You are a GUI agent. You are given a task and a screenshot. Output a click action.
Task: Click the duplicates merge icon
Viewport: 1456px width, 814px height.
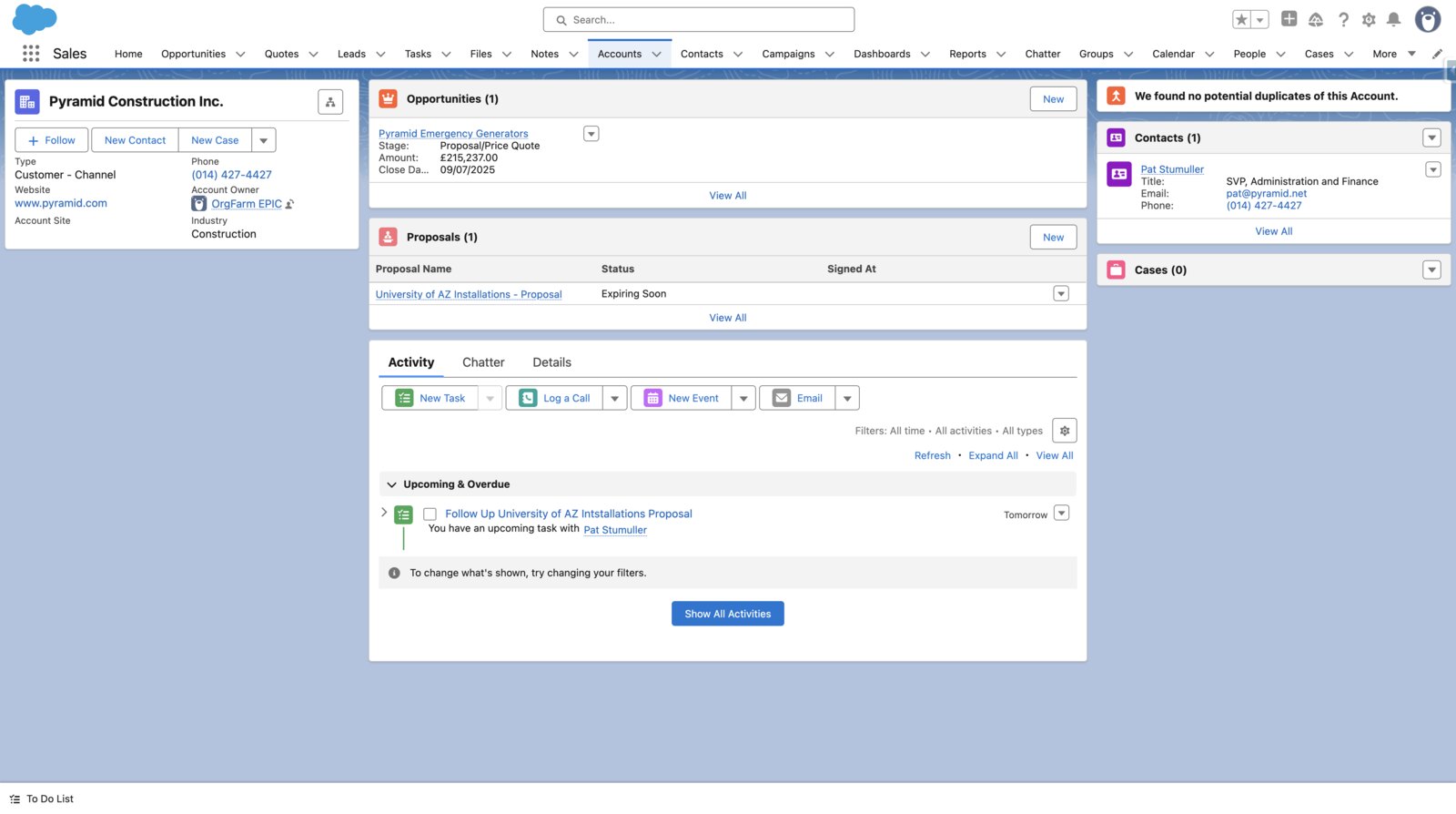1117,96
